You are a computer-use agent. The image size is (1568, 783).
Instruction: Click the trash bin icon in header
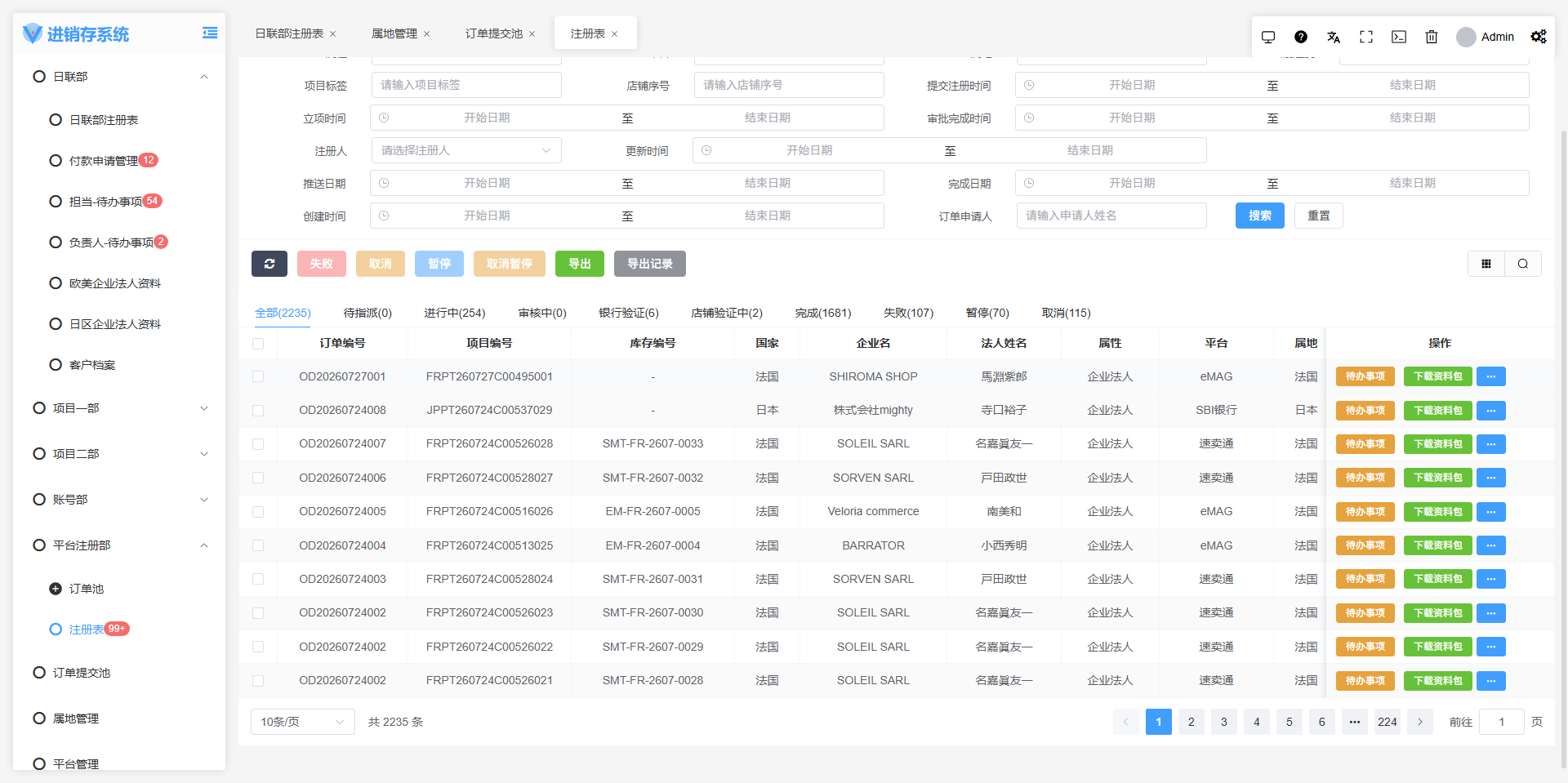coord(1432,37)
